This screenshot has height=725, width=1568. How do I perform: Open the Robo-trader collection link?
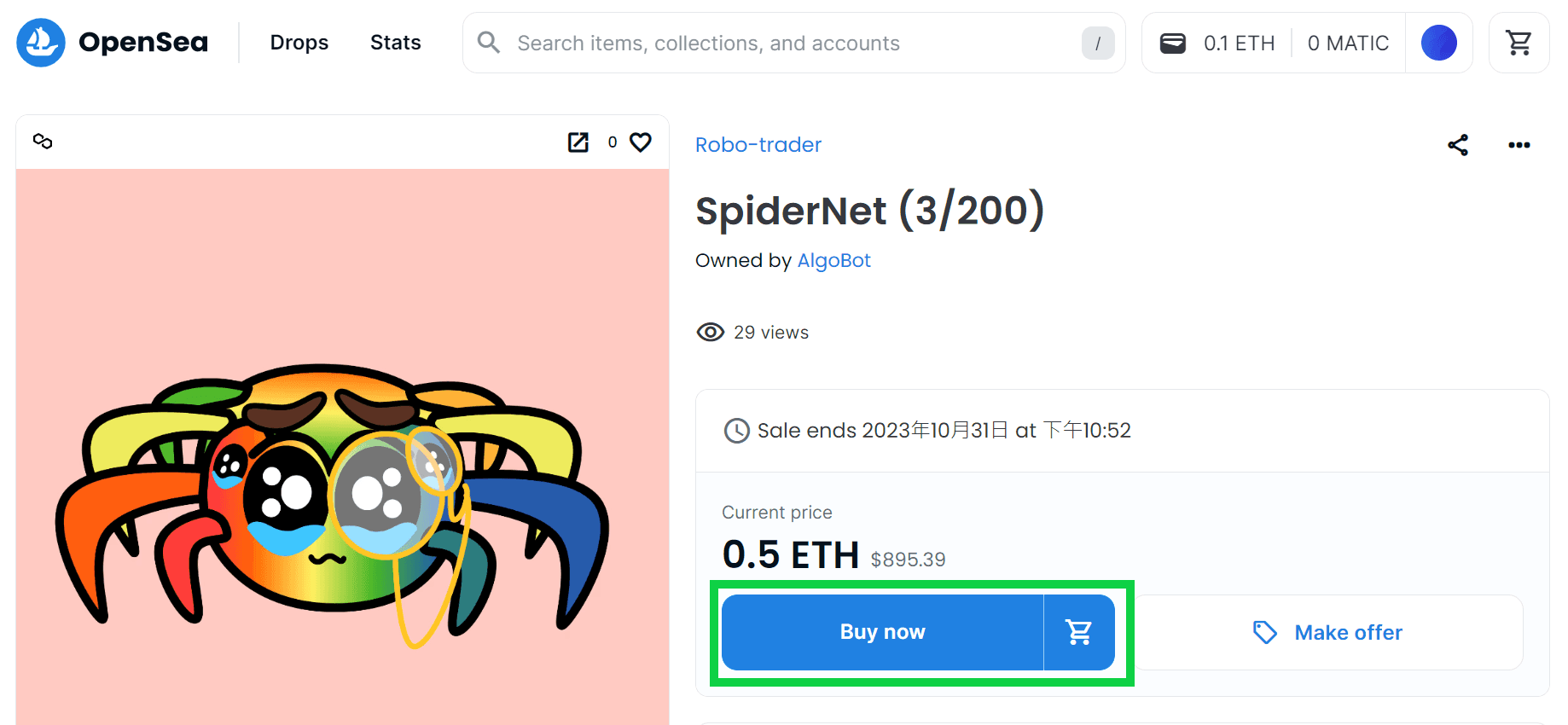[x=758, y=145]
